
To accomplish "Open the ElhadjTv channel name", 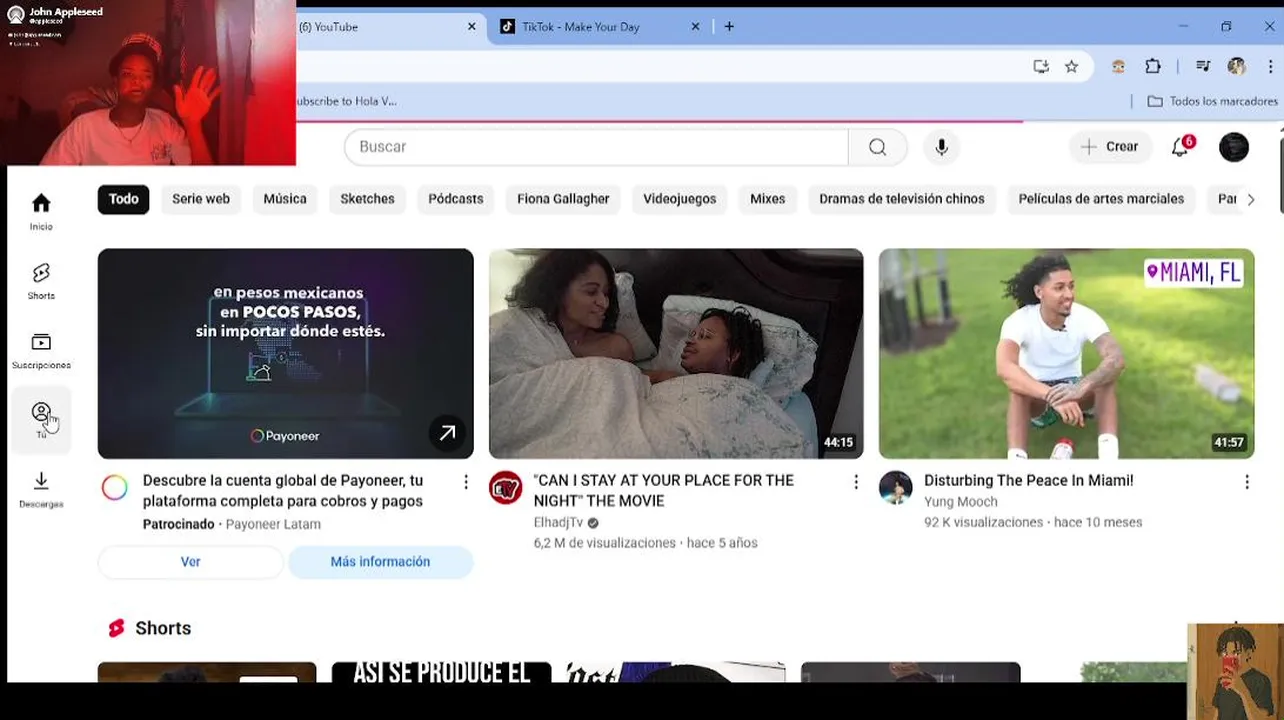I will point(558,523).
